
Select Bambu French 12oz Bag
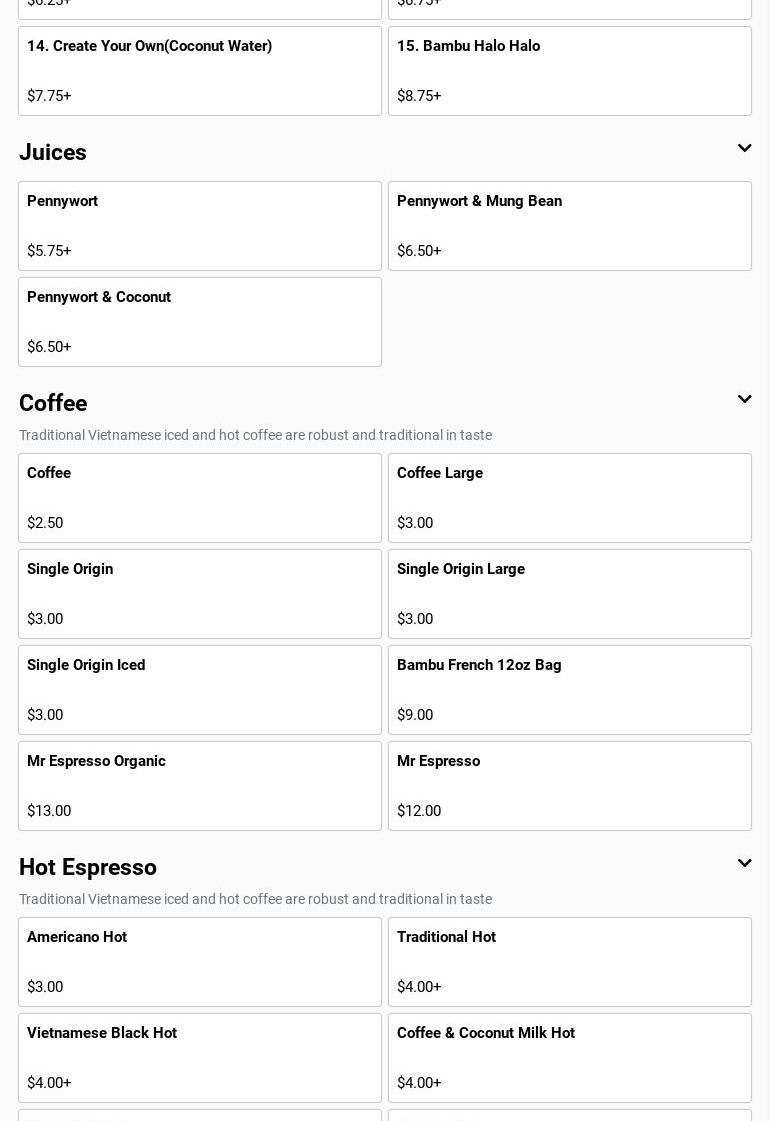coord(570,690)
